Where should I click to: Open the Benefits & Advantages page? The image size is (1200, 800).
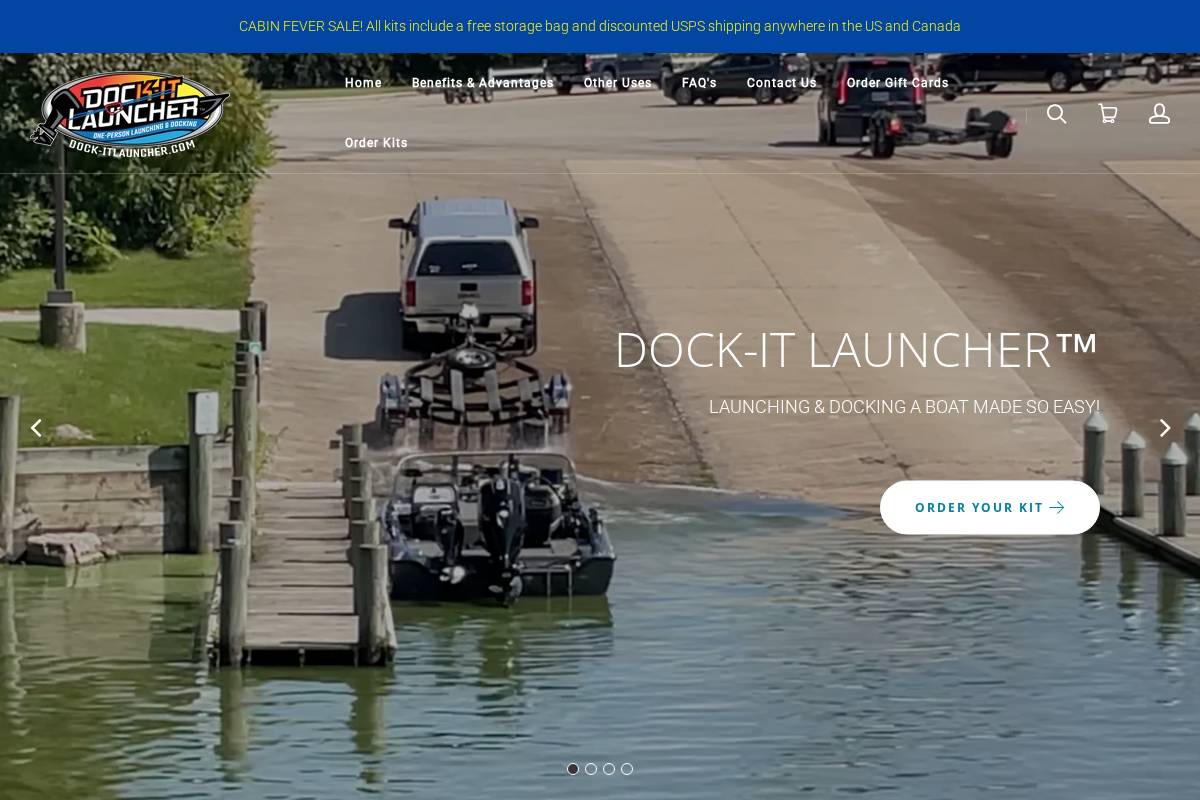pos(482,83)
